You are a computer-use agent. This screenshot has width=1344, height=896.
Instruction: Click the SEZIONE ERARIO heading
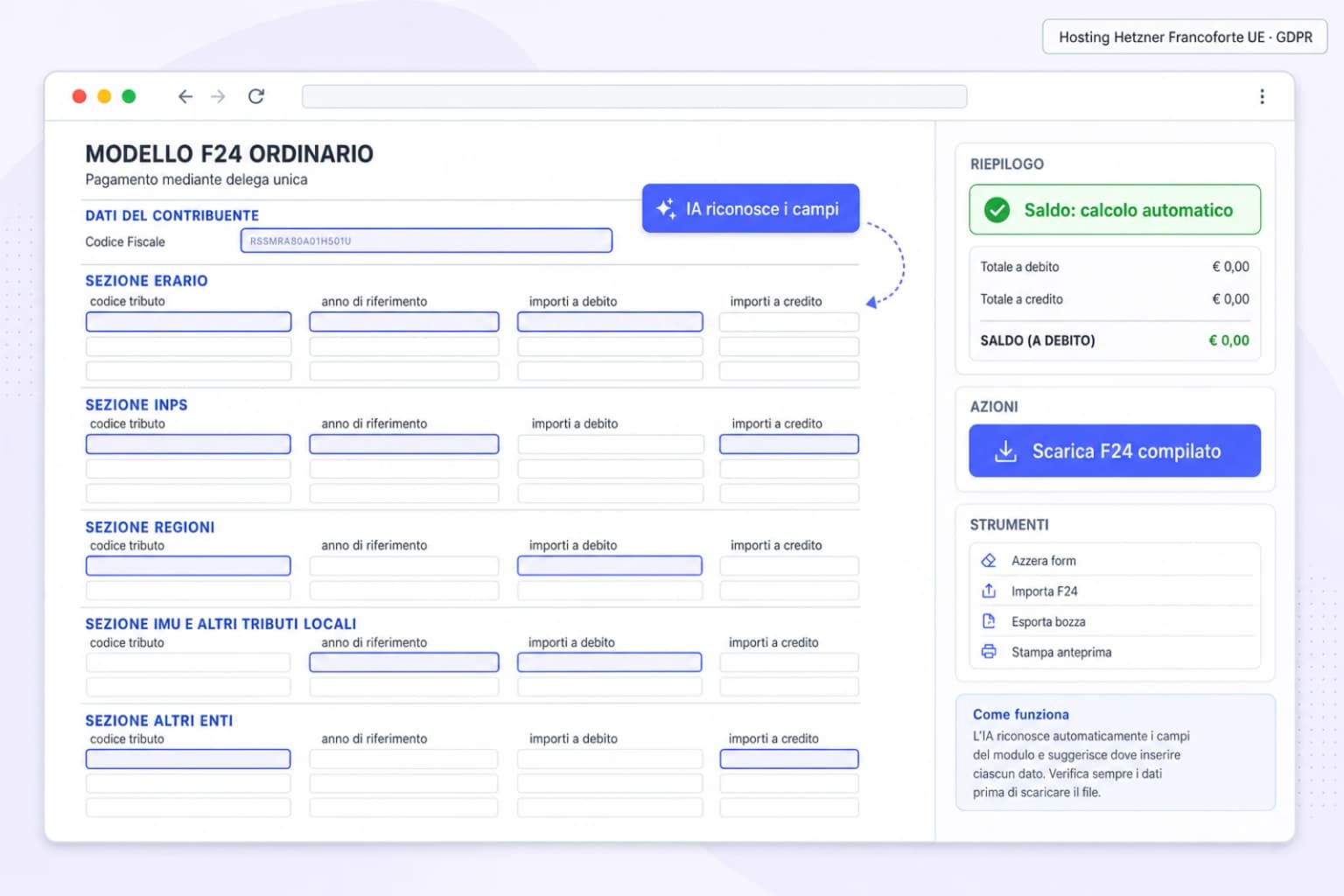(x=146, y=281)
